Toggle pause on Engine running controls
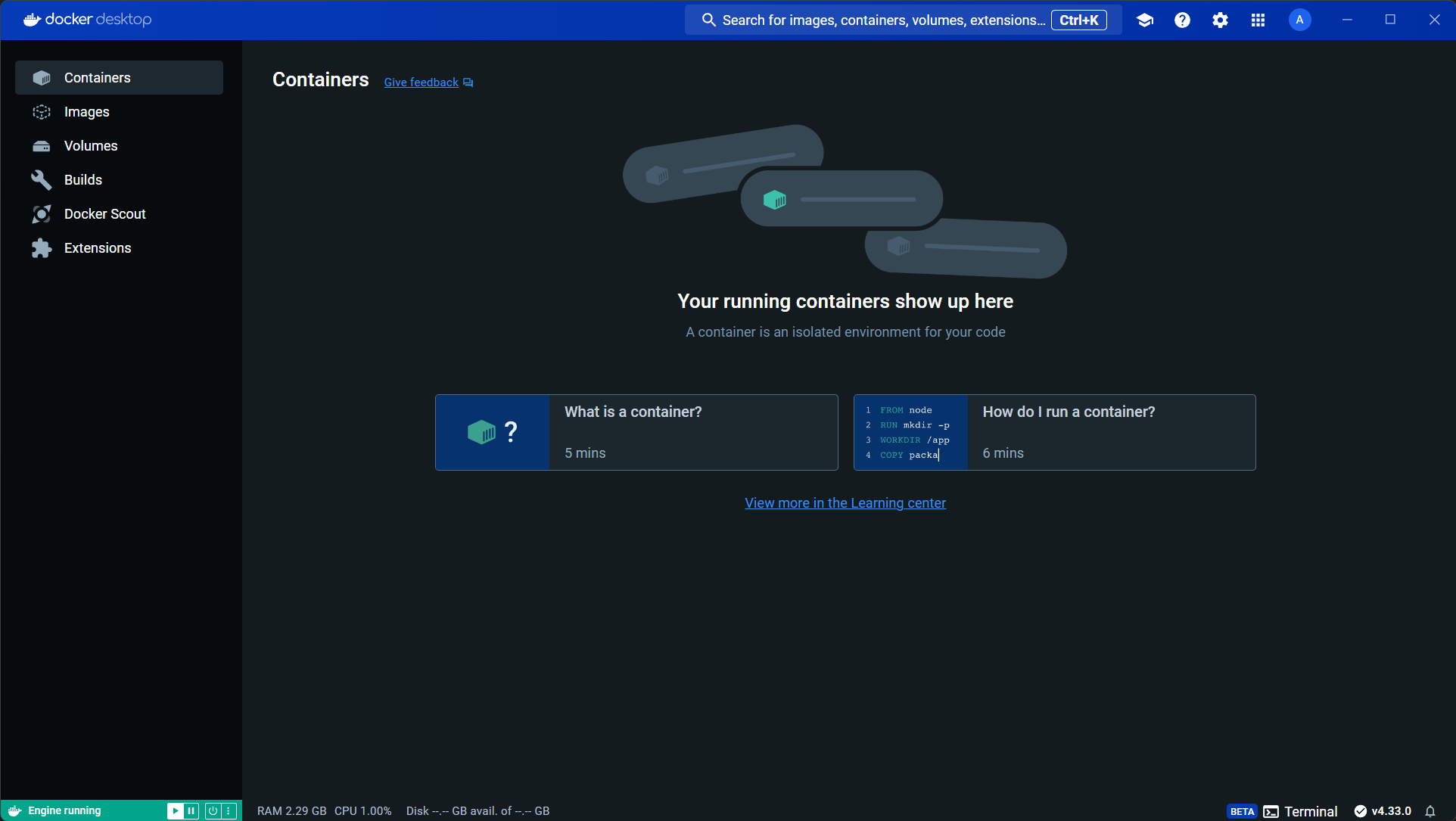This screenshot has height=821, width=1456. click(x=191, y=811)
